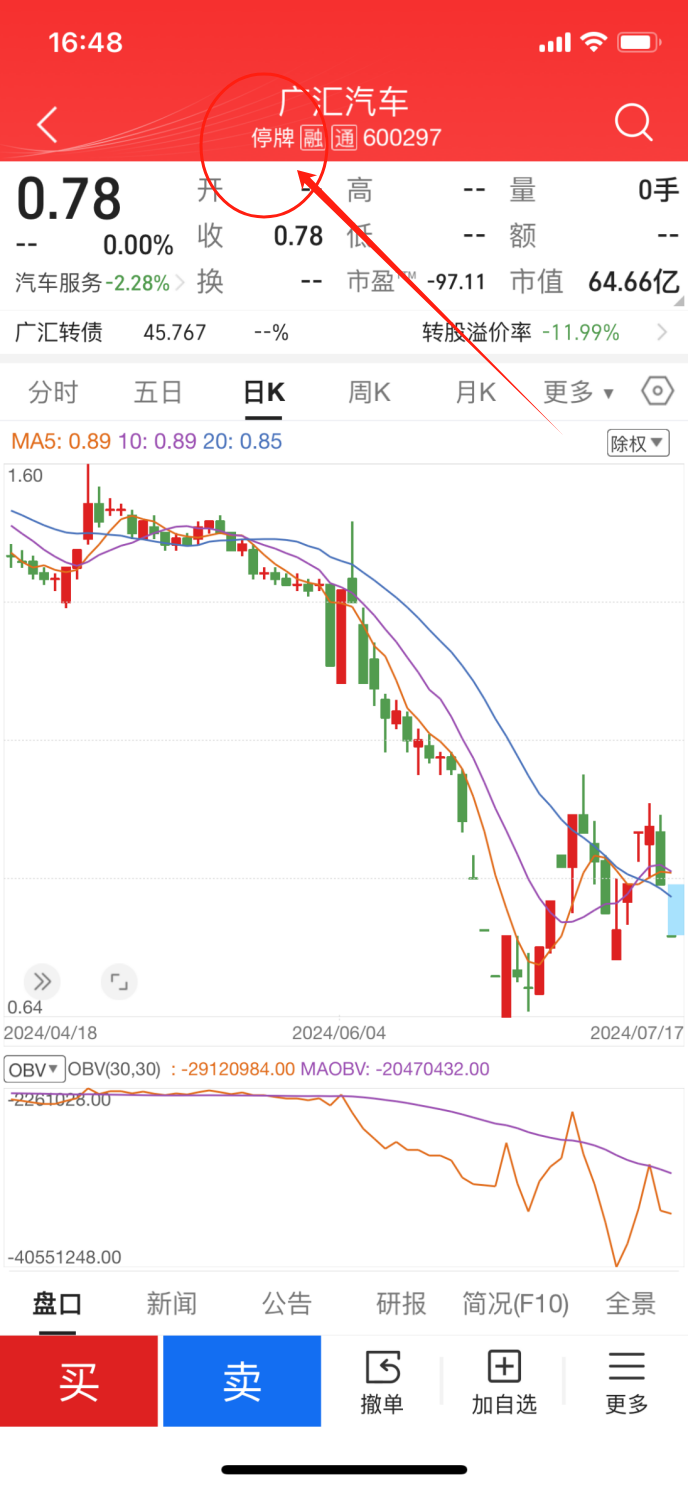Viewport: 688px width, 1489px height.
Task: Tap the 融 margin badge
Action: point(313,138)
